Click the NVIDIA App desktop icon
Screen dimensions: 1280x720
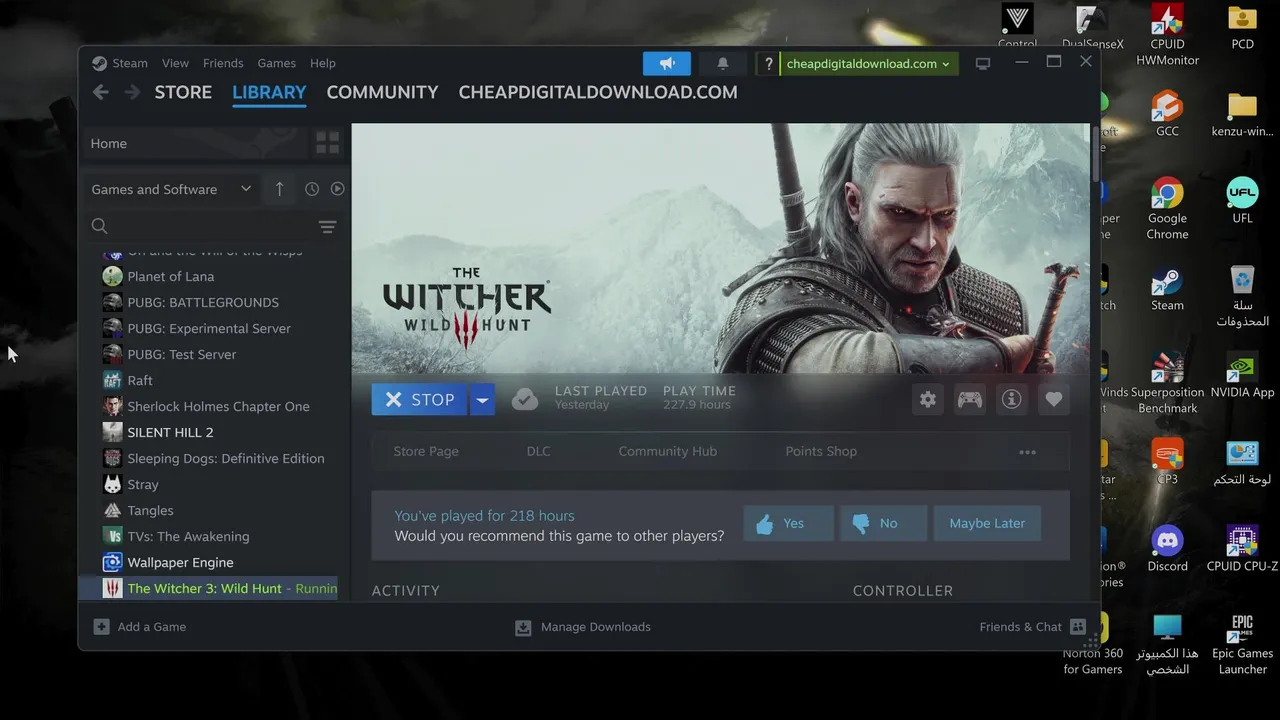(1242, 375)
